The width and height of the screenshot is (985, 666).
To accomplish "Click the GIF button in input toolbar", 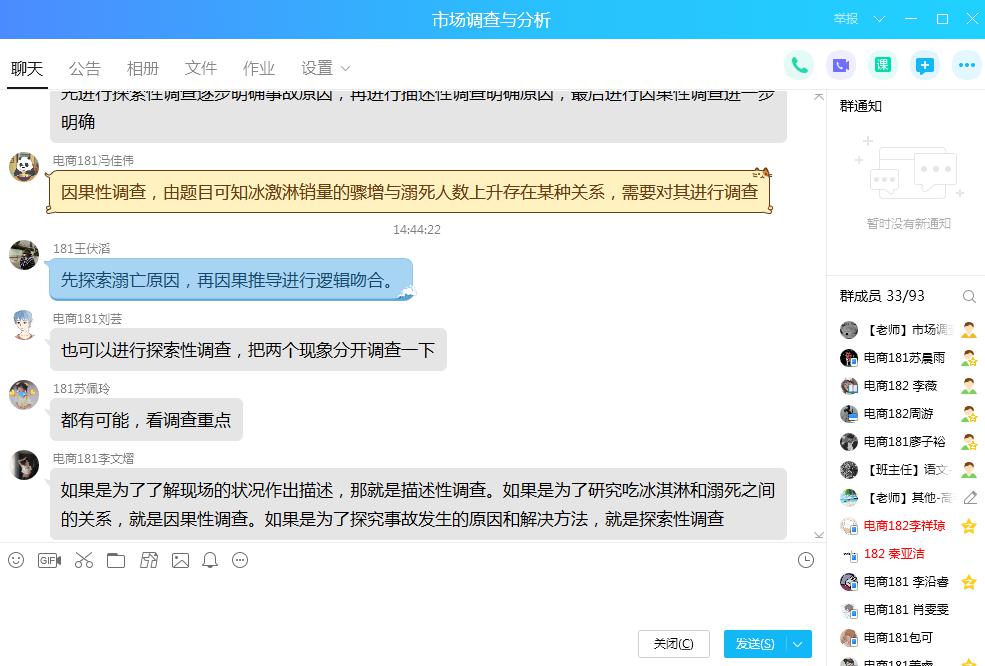I will (x=49, y=560).
